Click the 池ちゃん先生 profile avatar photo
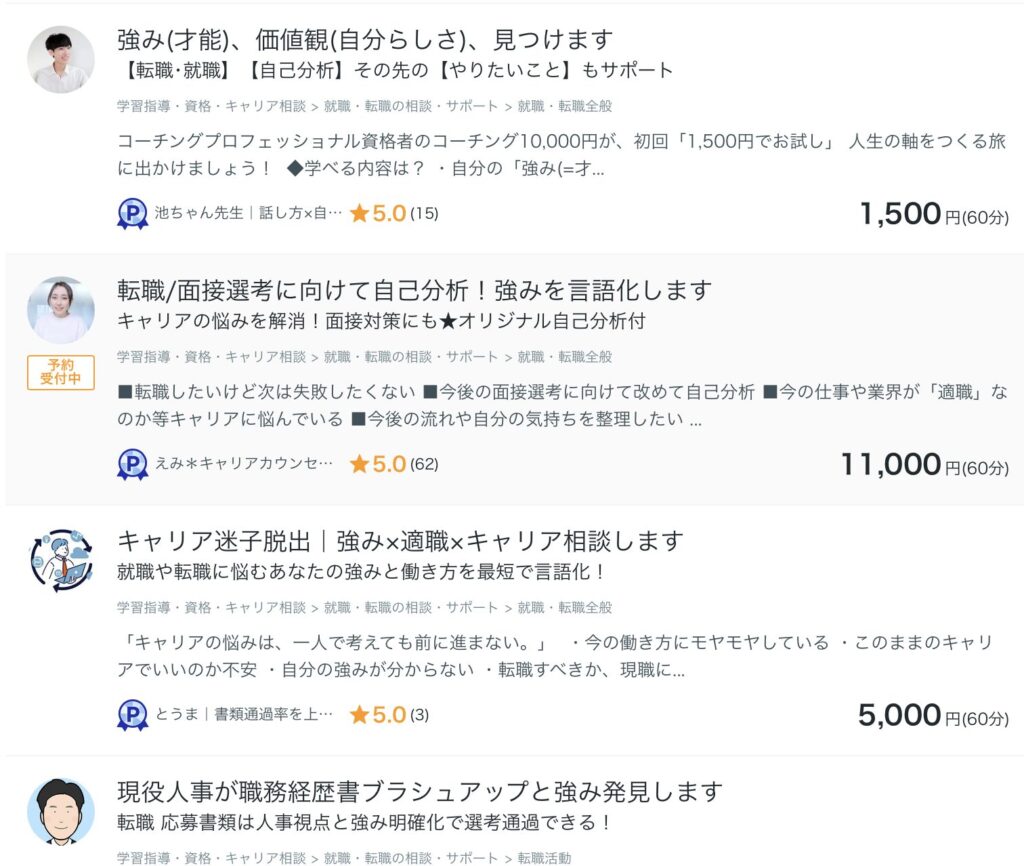This screenshot has width=1024, height=866. pyautogui.click(x=60, y=60)
